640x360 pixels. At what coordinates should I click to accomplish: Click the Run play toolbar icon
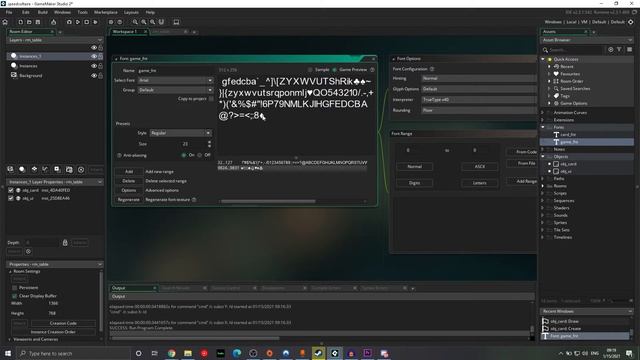78,22
